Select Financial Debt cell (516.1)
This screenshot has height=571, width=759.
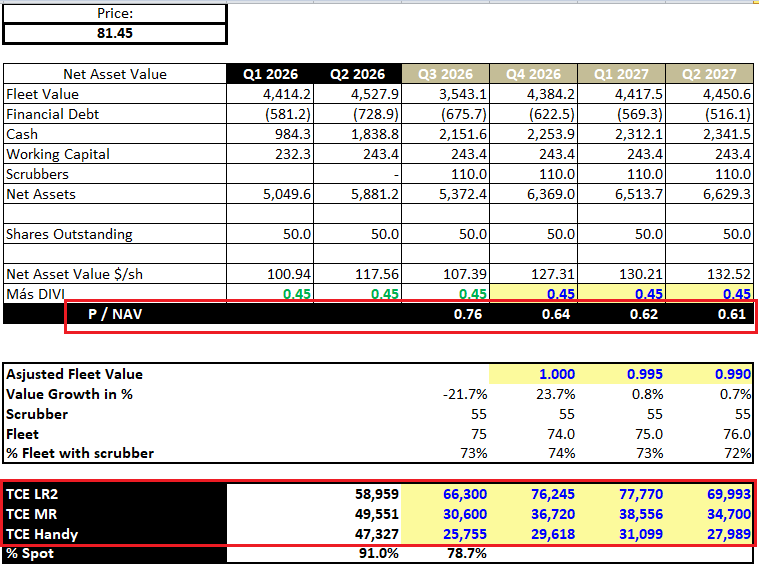tap(710, 114)
